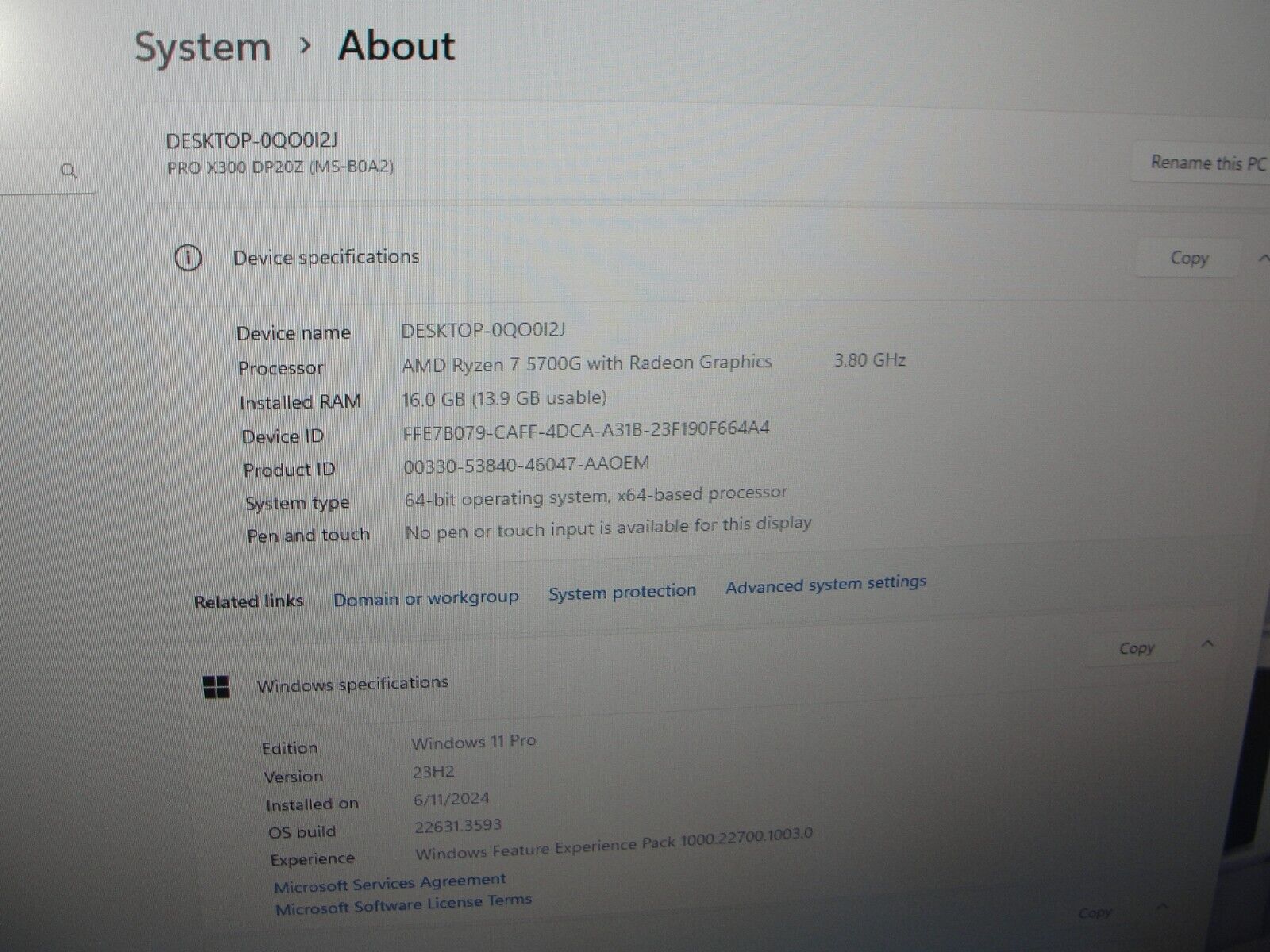1270x952 pixels.
Task: Click the Device specifications heading
Action: 326,258
